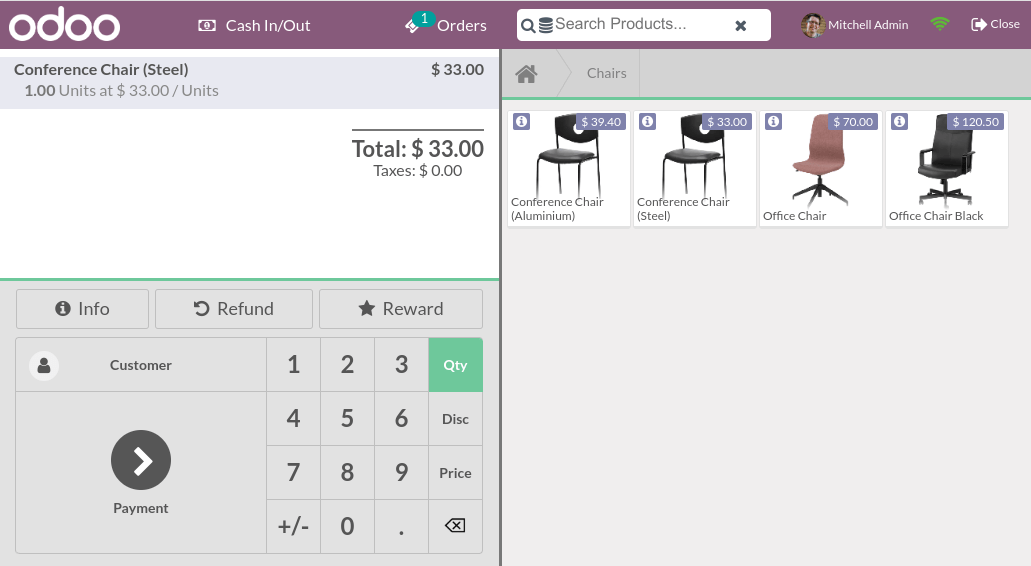The height and width of the screenshot is (566, 1031).
Task: Open info for Conference Chair (Aluminium)
Action: click(521, 122)
